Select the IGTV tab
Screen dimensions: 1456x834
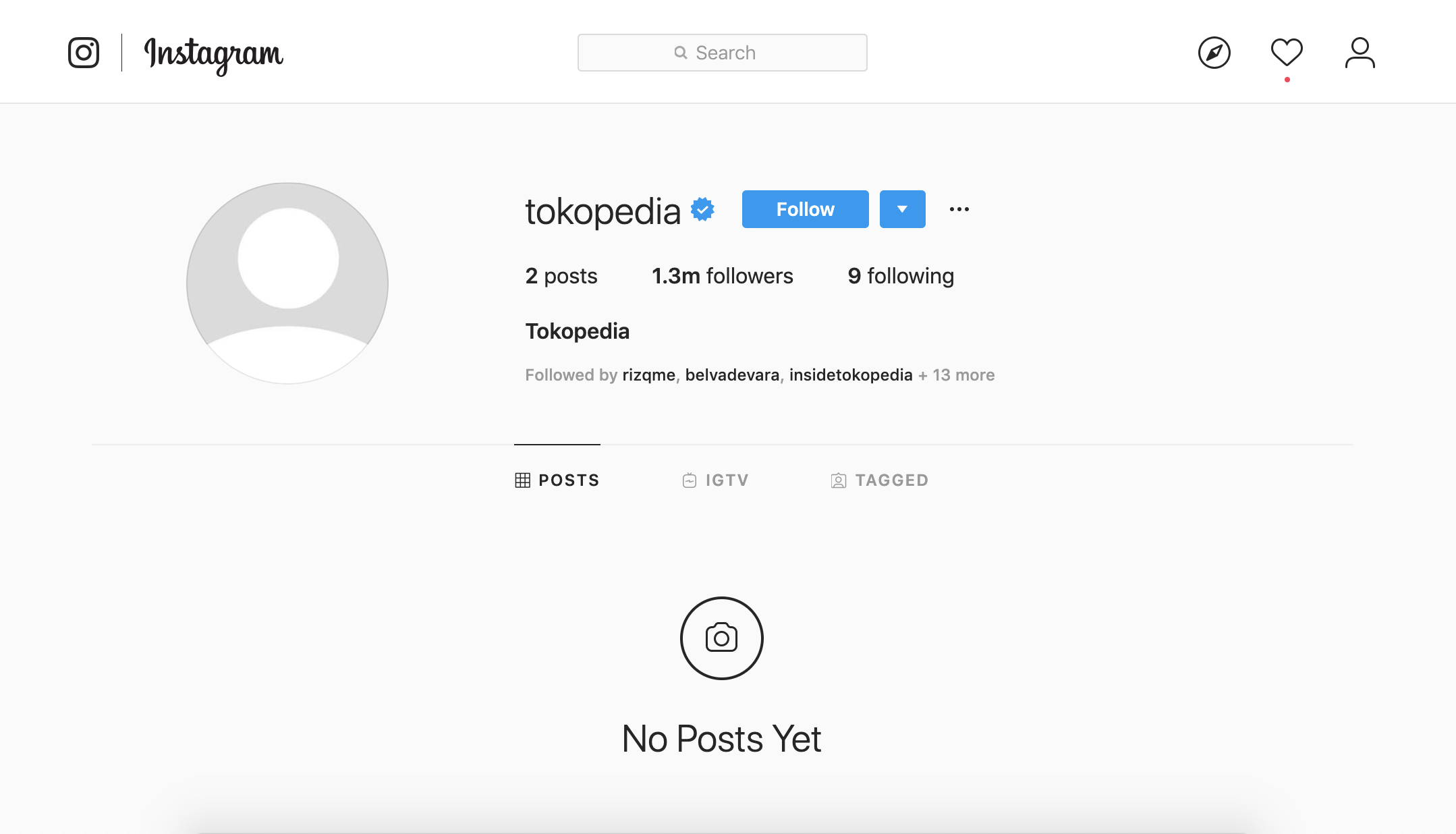715,480
